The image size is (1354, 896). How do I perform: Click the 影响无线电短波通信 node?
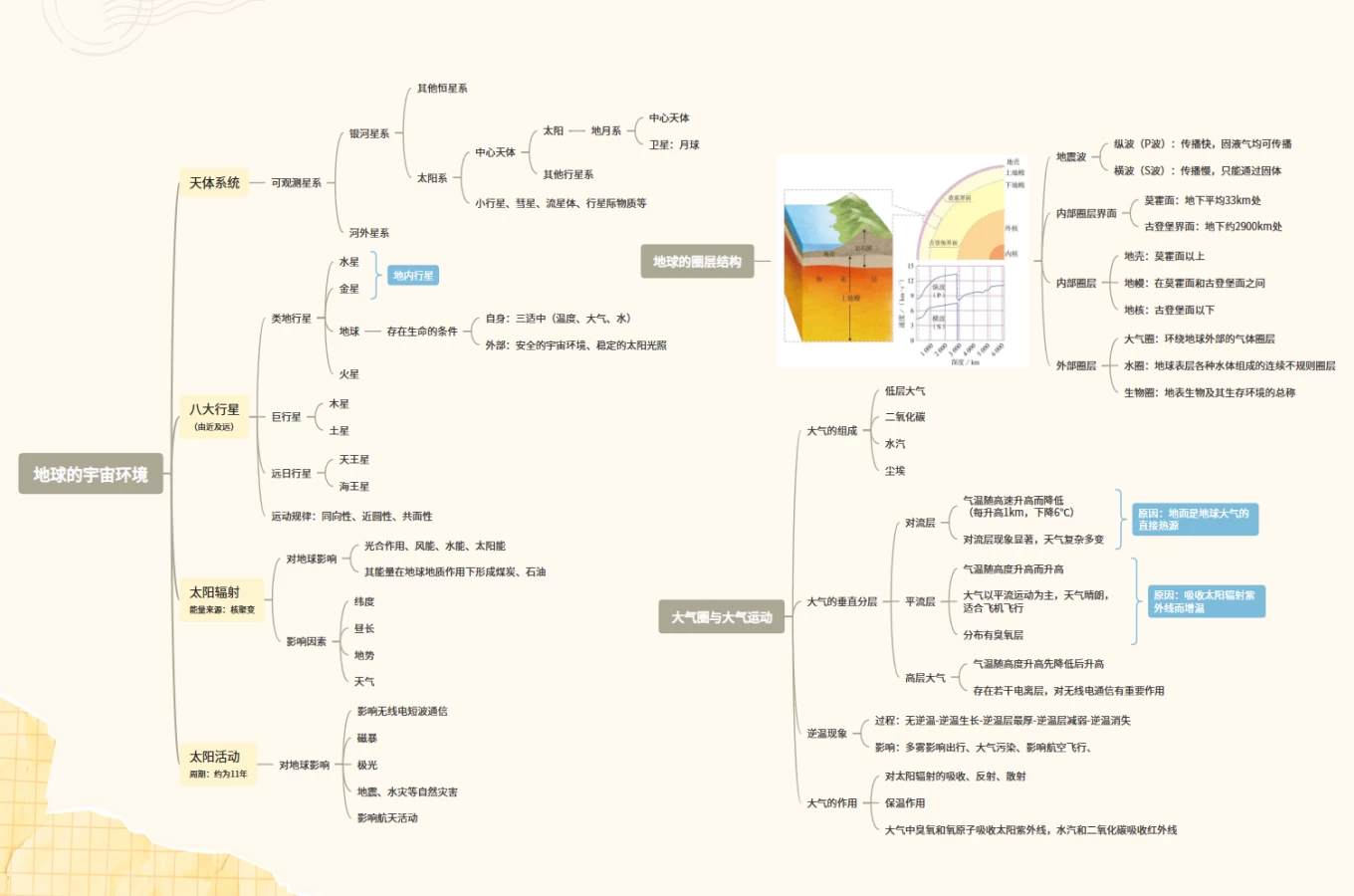(x=402, y=712)
